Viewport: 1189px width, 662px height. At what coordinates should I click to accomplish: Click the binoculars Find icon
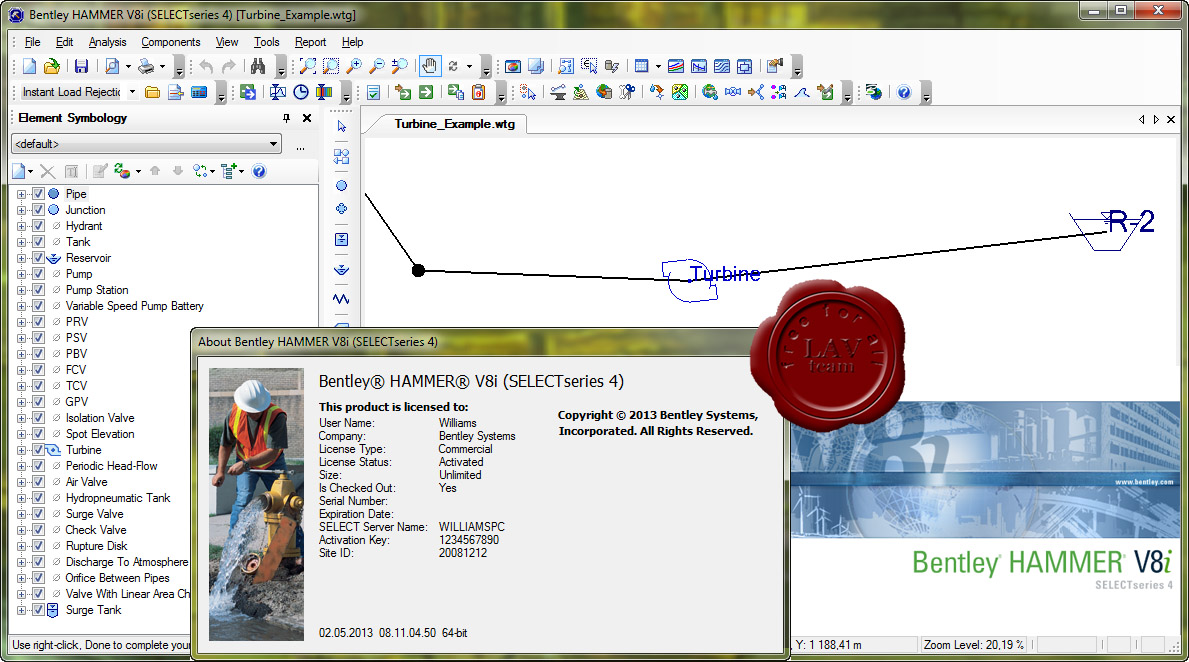click(258, 67)
